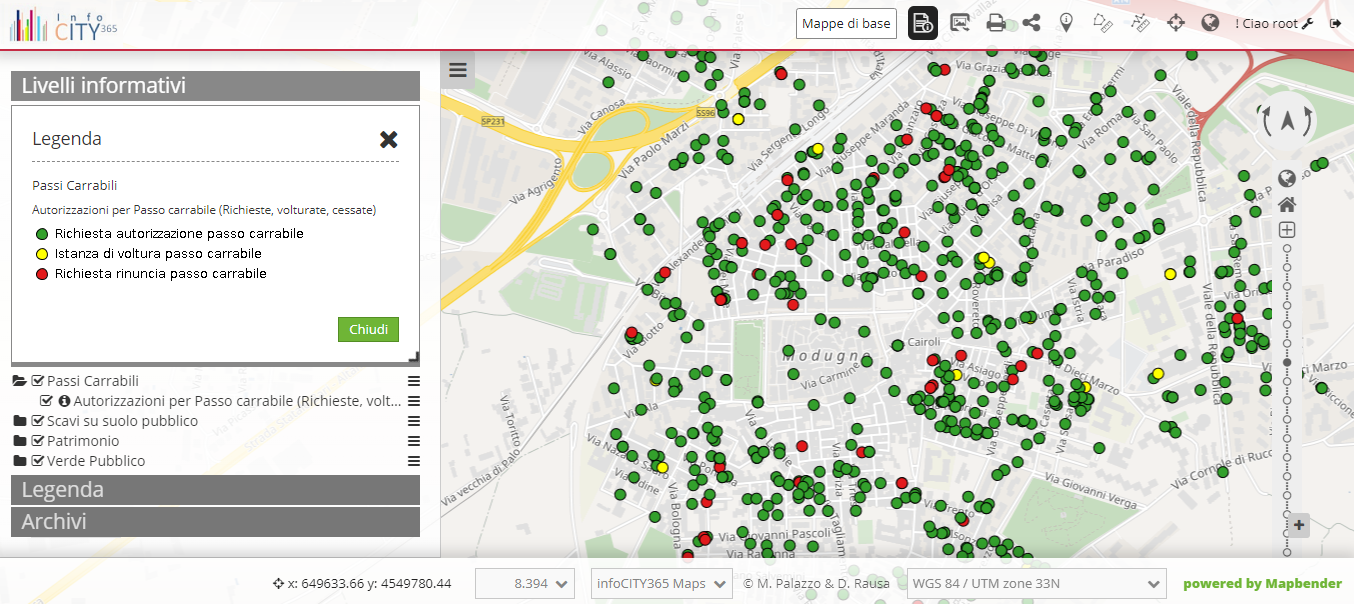
Task: Click the globe icon in the top toolbar
Action: pyautogui.click(x=1210, y=23)
